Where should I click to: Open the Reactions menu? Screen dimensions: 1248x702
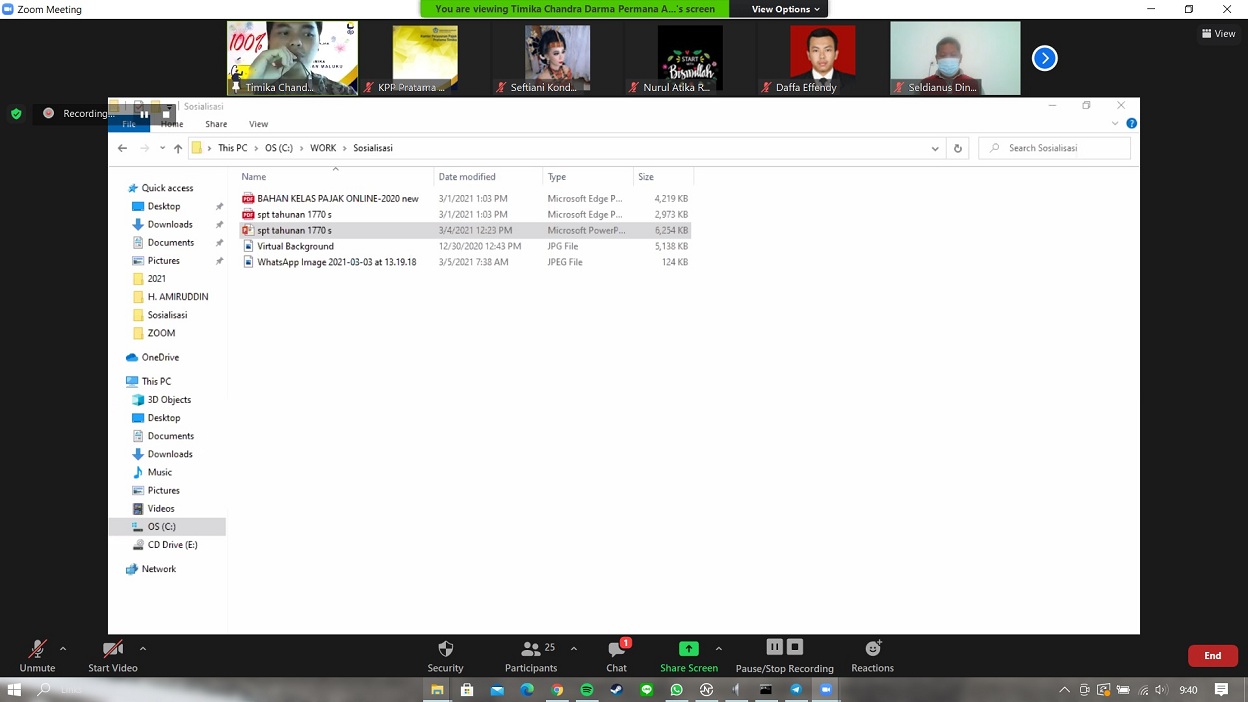click(x=872, y=649)
